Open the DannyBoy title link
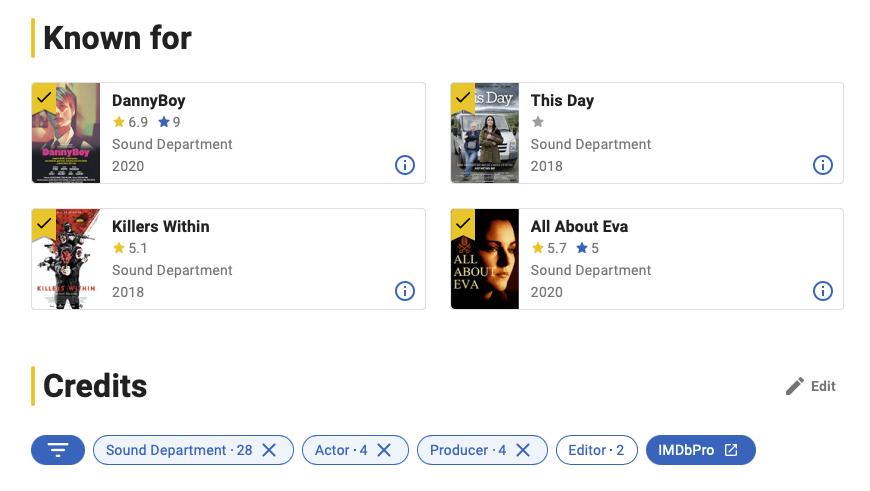 [149, 100]
